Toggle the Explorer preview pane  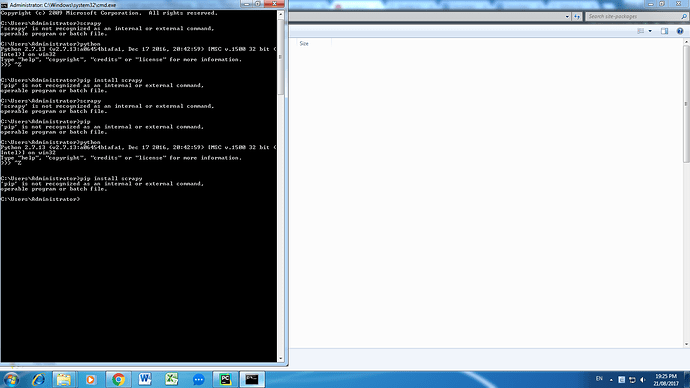click(x=664, y=31)
